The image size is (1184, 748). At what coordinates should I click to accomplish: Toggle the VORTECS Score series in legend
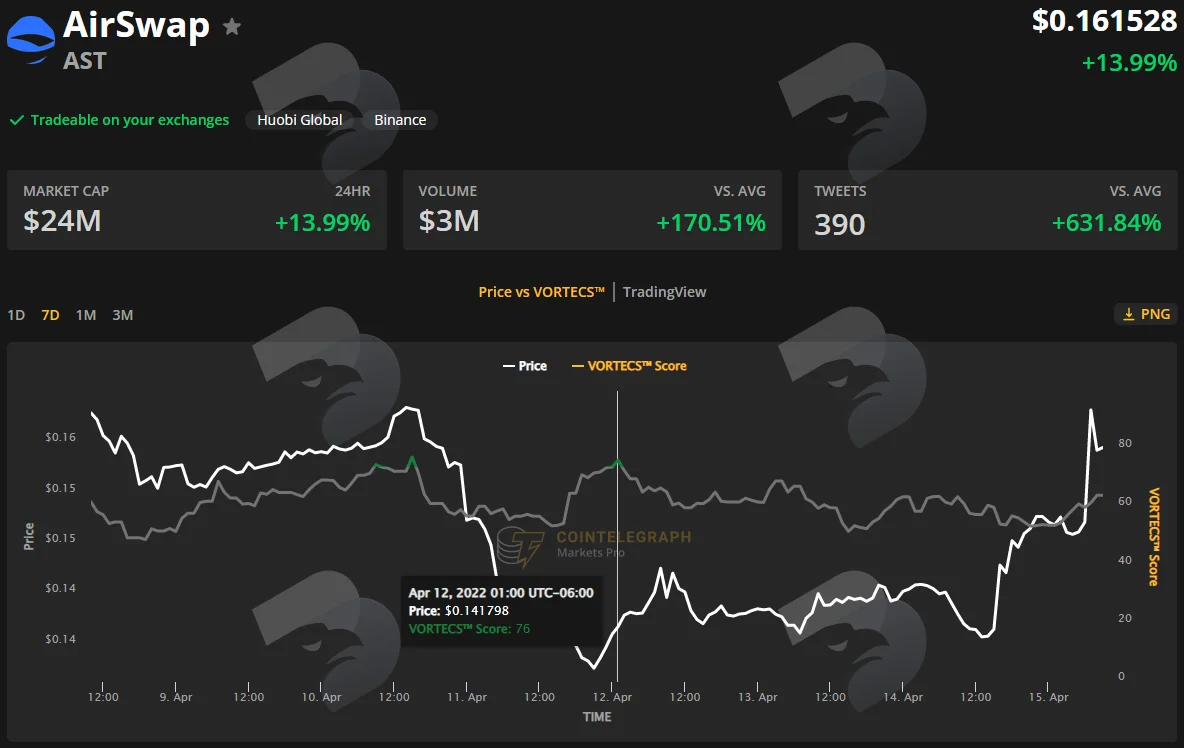[x=629, y=366]
